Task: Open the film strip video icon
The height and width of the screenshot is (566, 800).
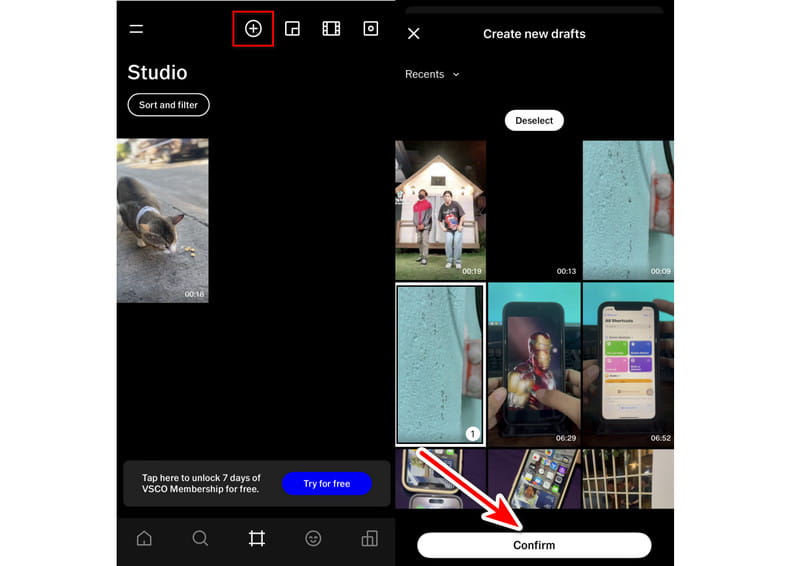Action: click(331, 29)
